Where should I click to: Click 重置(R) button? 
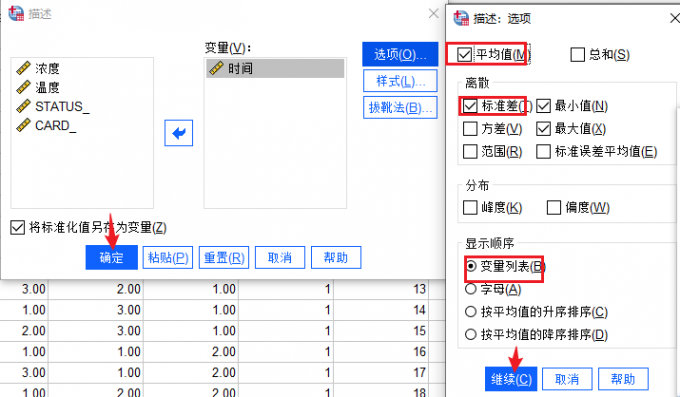pos(224,258)
